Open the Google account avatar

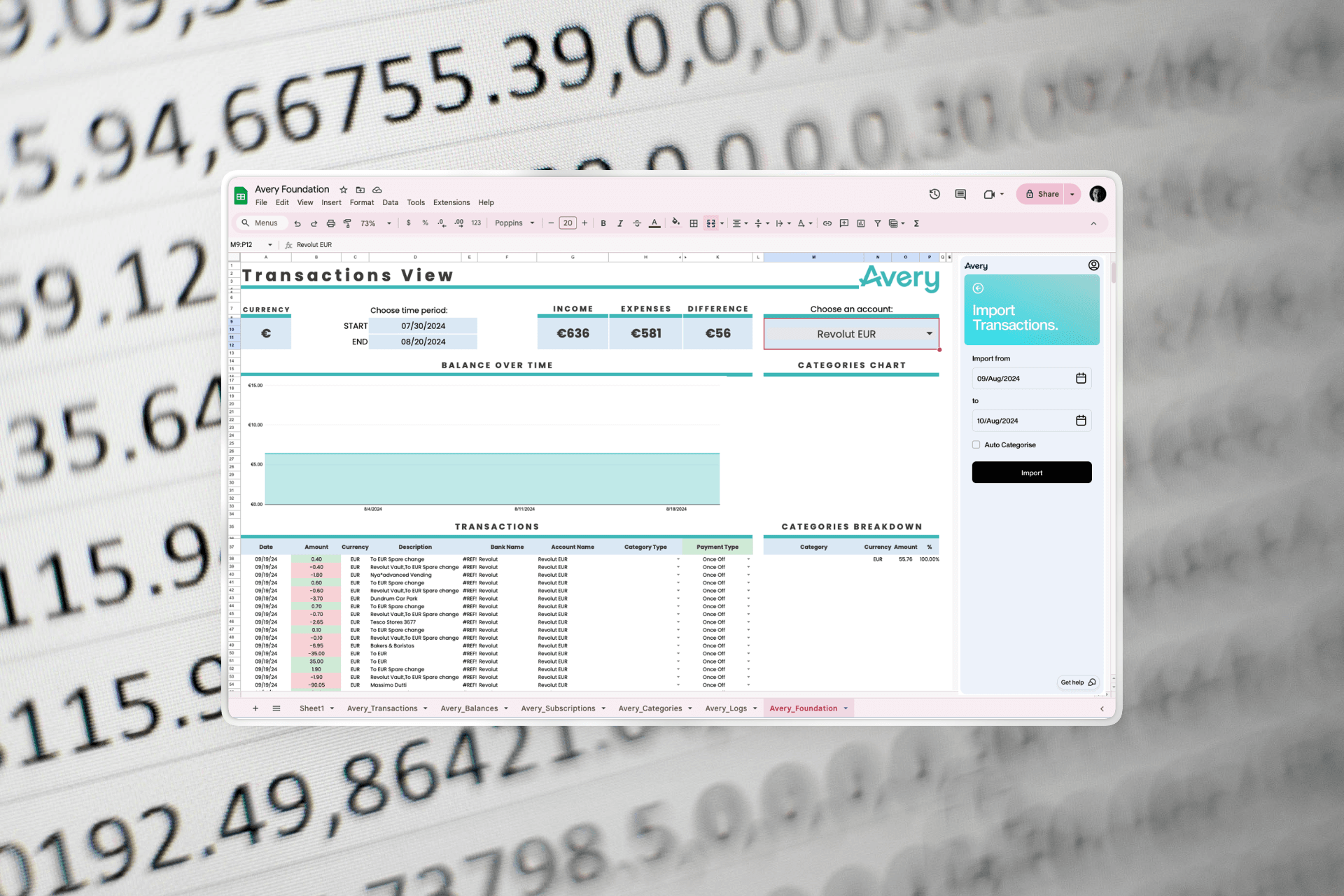tap(1098, 194)
